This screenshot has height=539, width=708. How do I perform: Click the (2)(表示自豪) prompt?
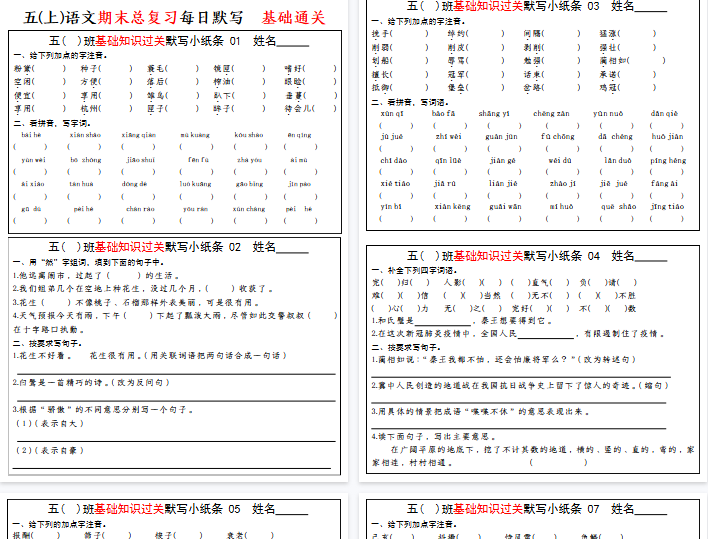click(50, 450)
